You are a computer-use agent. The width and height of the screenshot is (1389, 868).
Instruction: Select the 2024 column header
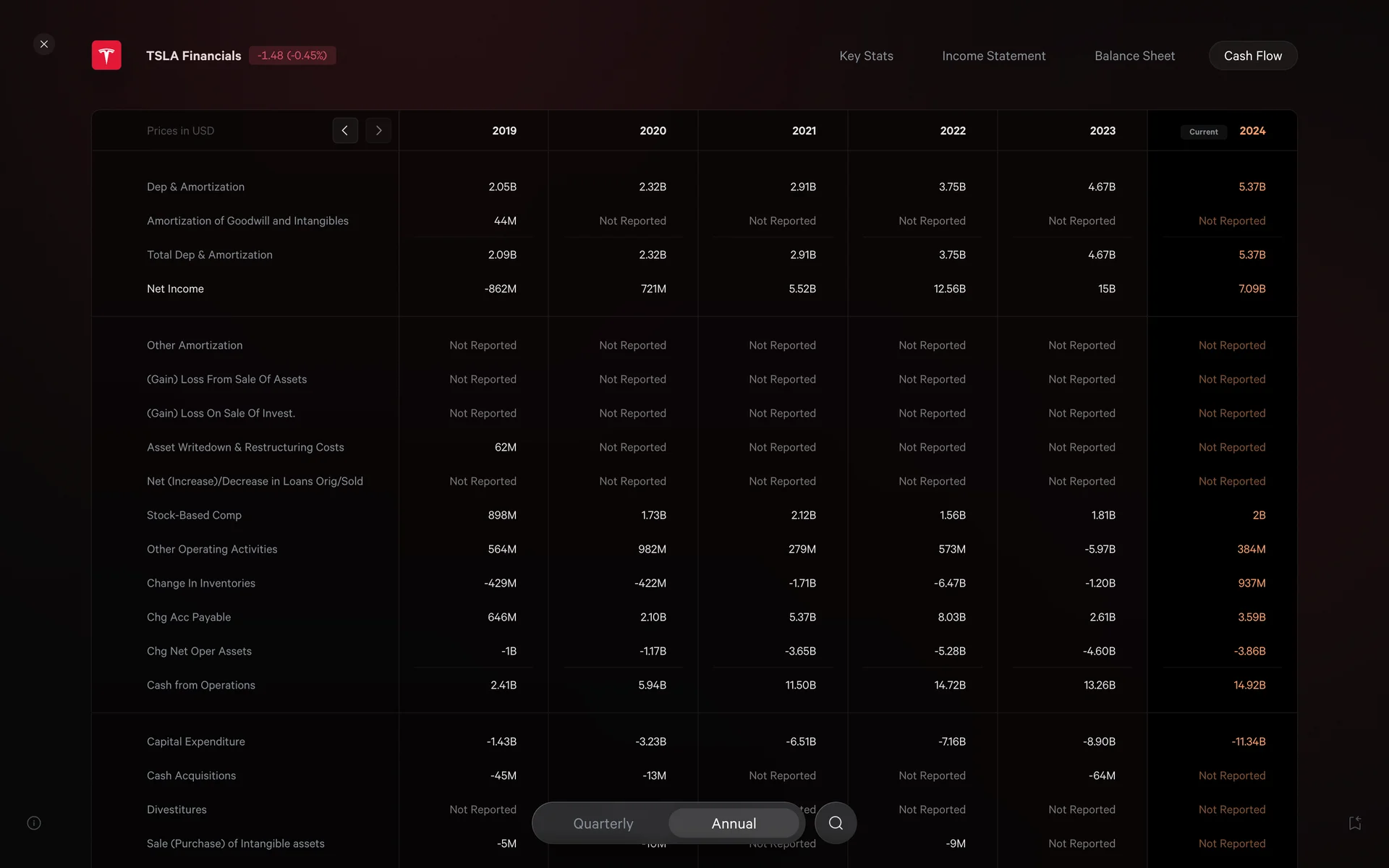coord(1252,131)
